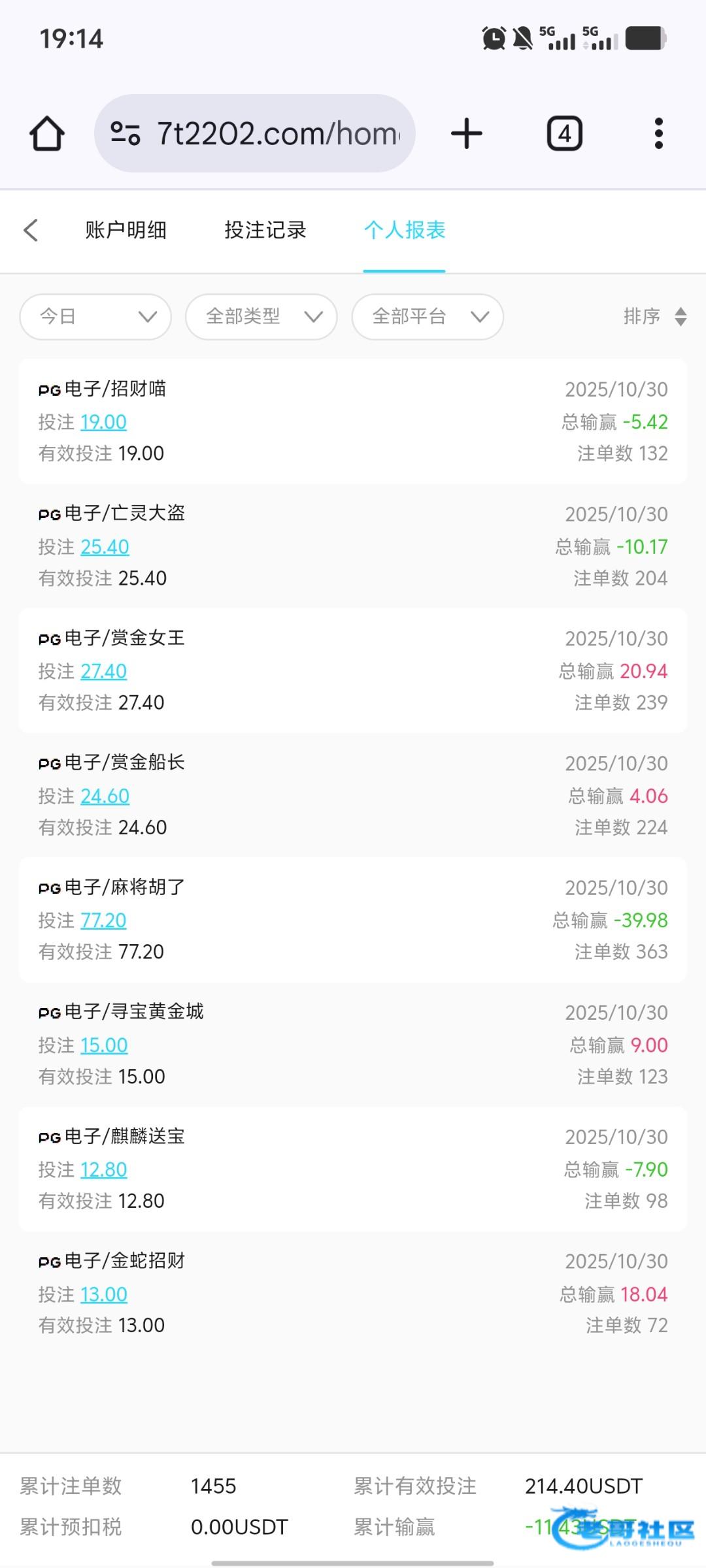Screen dimensions: 706x1568
Task: Expand the 全部平台 platform dropdown
Action: 428,317
